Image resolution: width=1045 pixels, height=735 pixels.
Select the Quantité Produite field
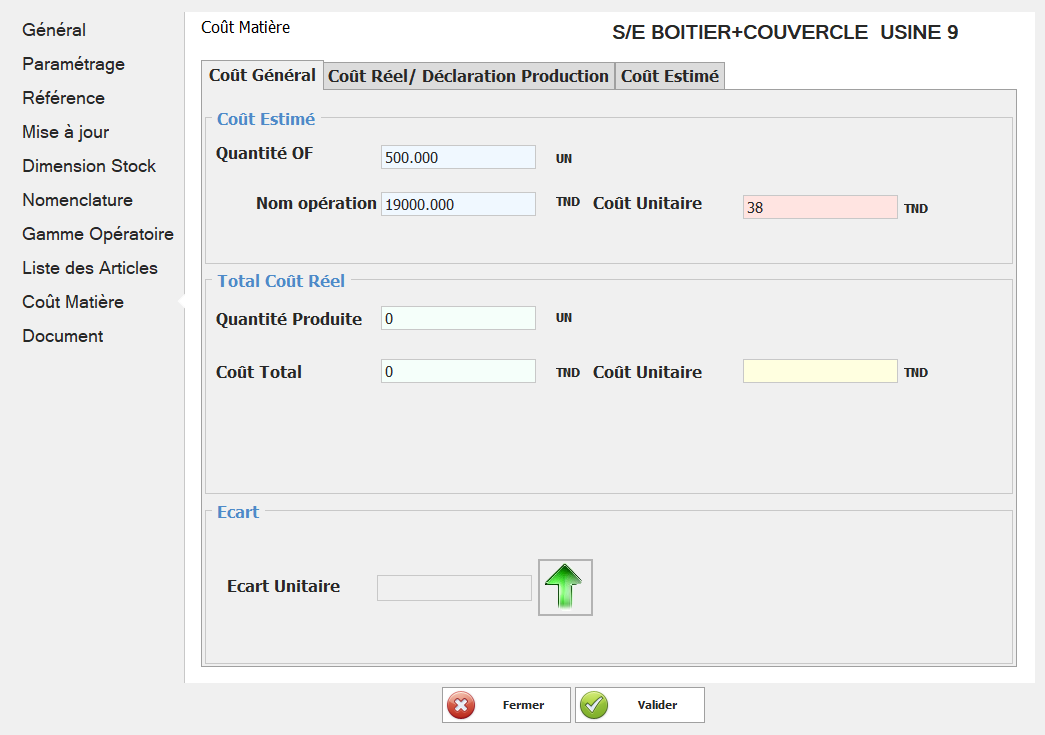(x=458, y=318)
